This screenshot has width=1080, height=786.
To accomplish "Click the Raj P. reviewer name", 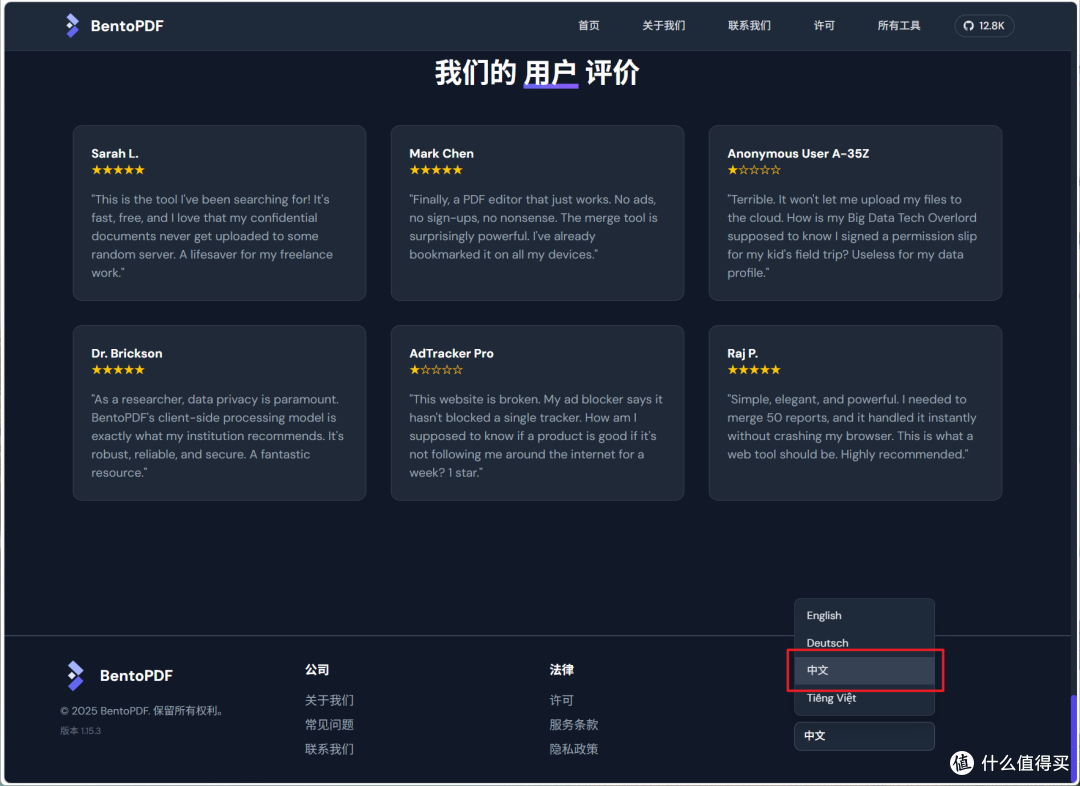I will click(x=742, y=353).
